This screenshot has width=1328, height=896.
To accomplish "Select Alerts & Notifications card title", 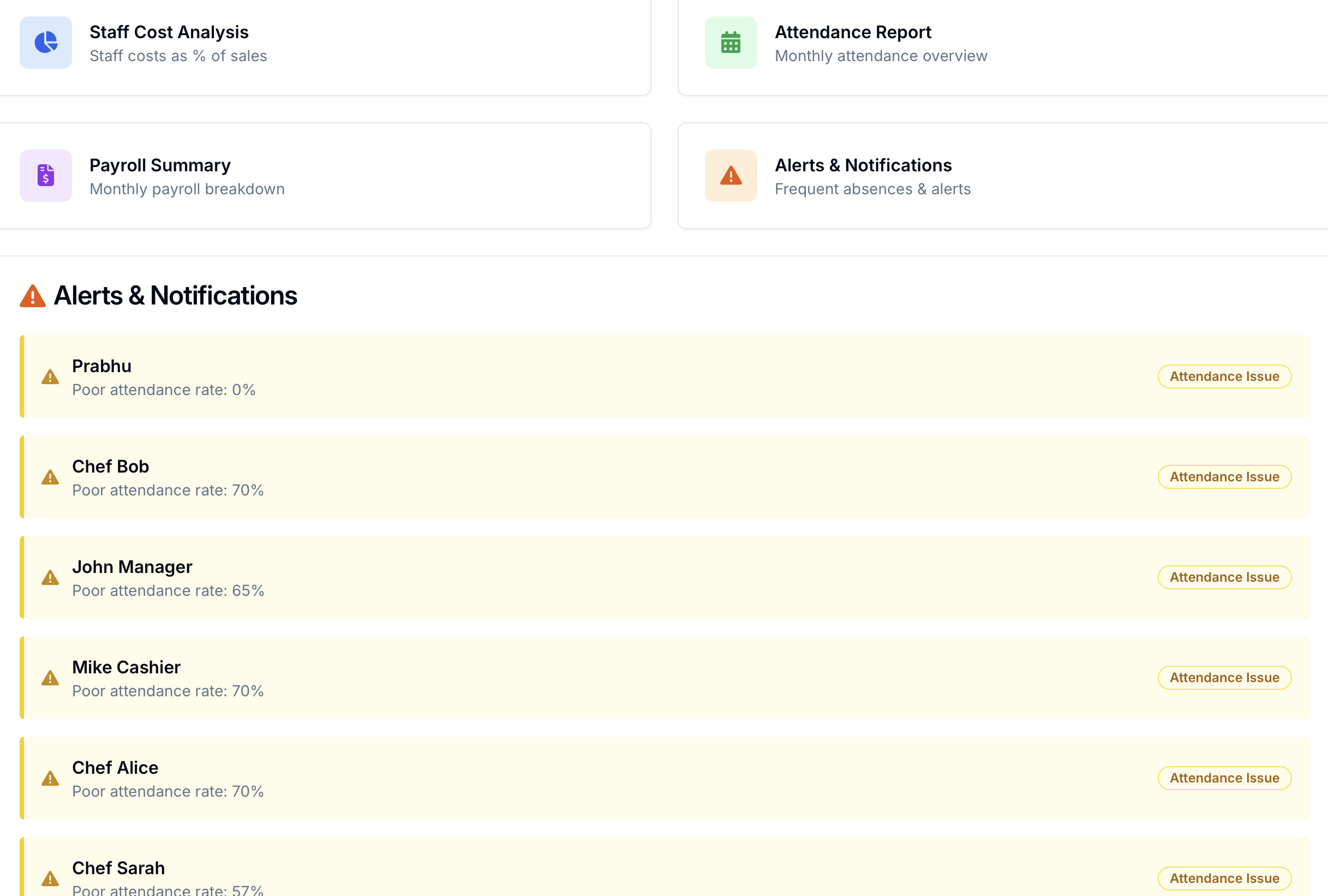I will click(x=863, y=165).
